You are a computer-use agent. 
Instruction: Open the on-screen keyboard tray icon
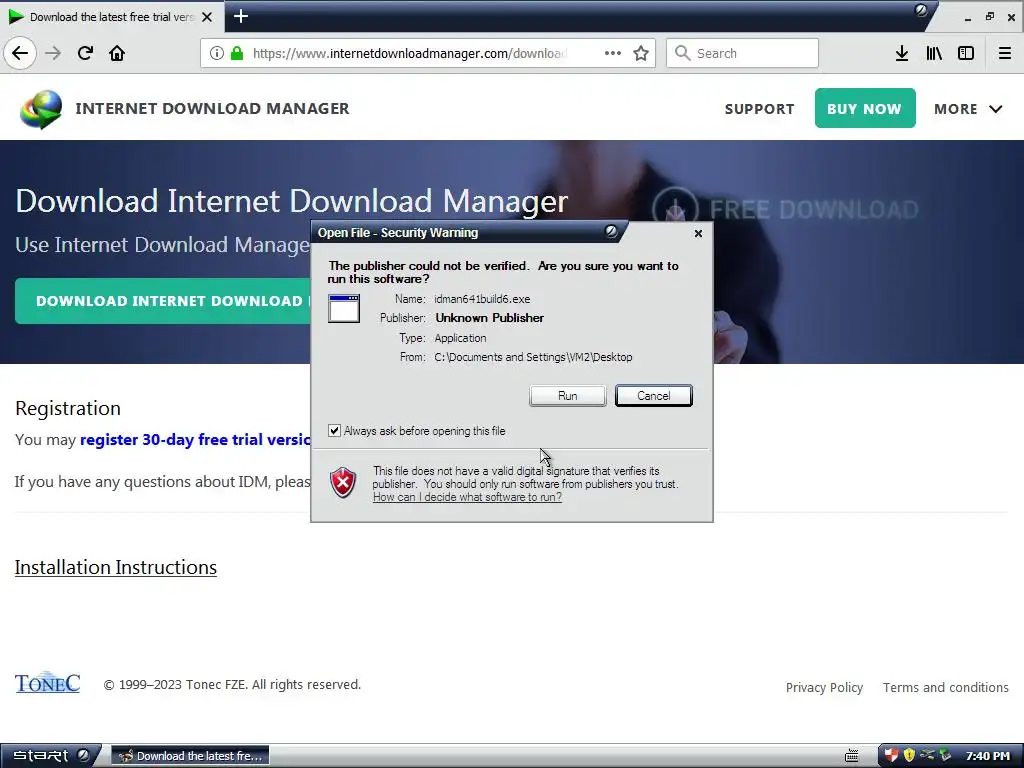(852, 756)
